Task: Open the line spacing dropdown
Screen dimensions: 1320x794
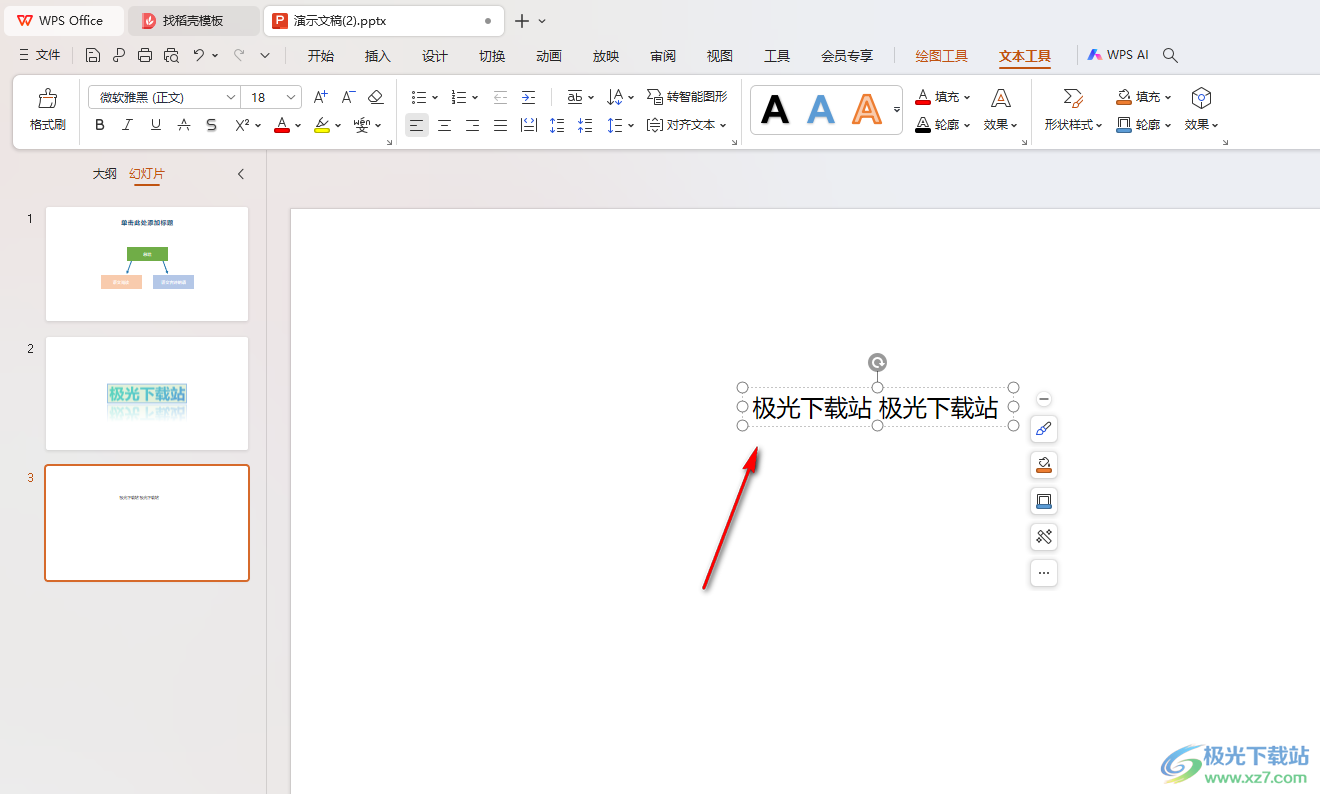Action: click(x=621, y=125)
